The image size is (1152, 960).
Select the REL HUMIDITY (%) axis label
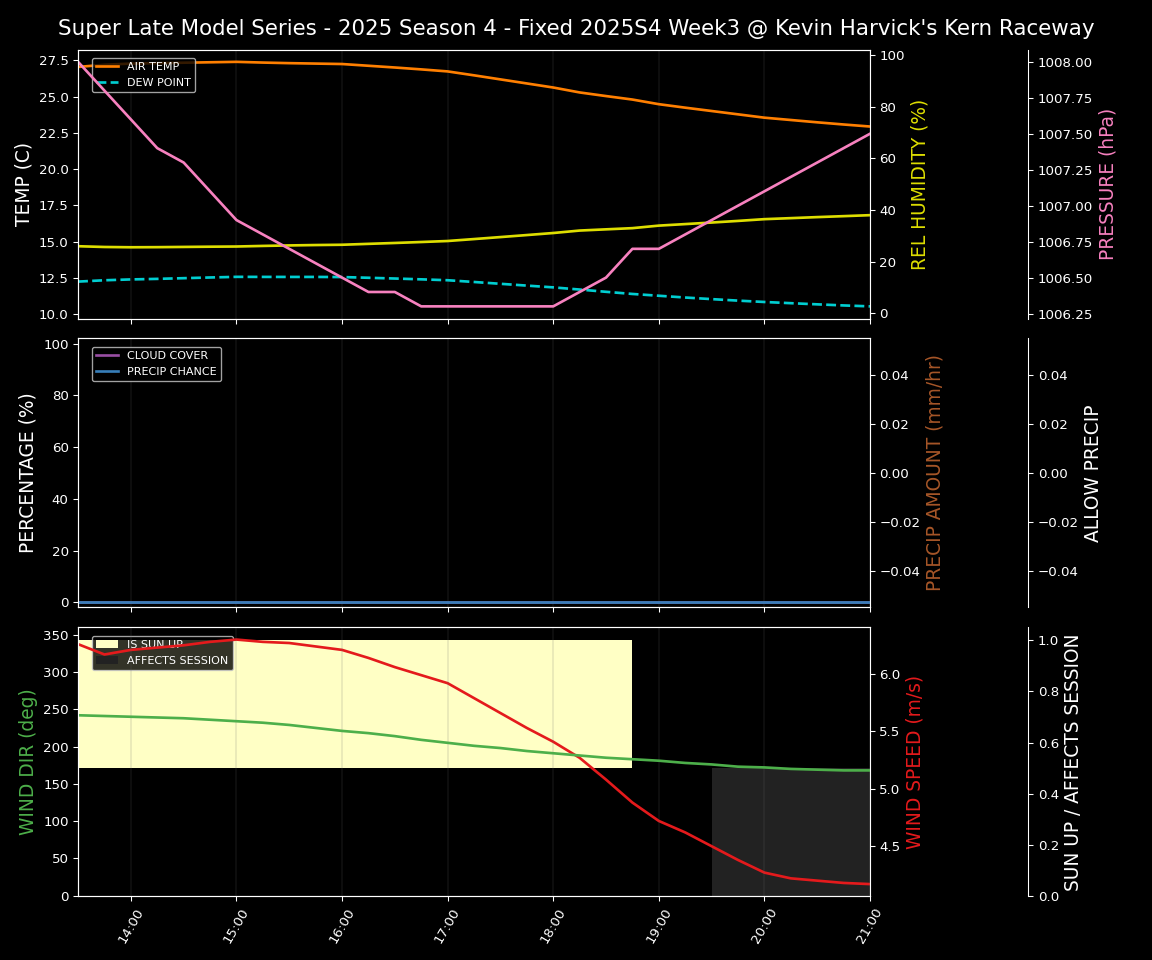919,184
